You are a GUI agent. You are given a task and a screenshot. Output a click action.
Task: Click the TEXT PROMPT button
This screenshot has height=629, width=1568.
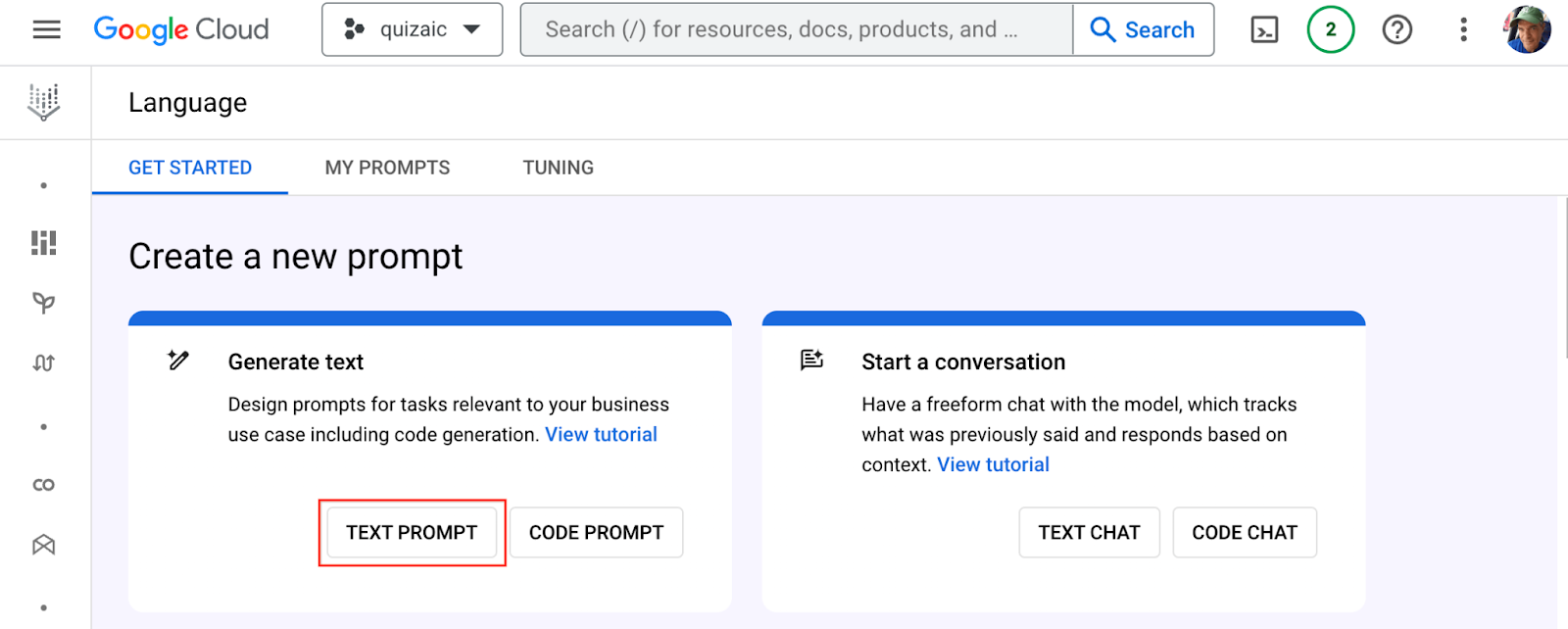click(x=412, y=533)
